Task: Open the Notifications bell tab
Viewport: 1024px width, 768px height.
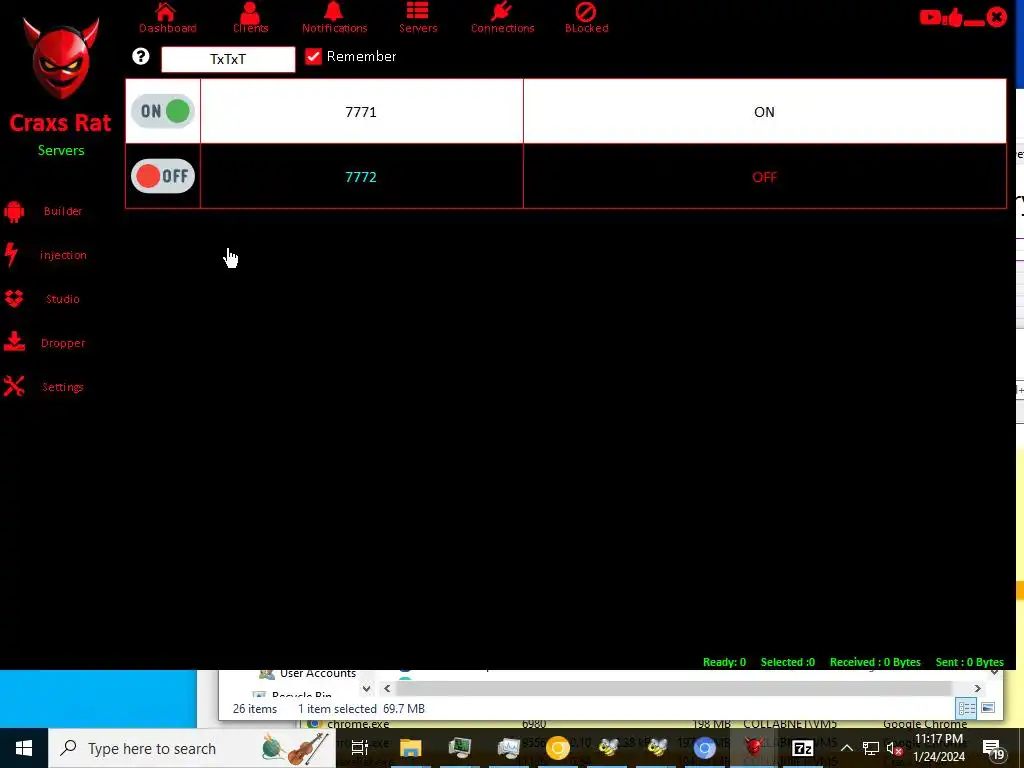Action: click(334, 18)
